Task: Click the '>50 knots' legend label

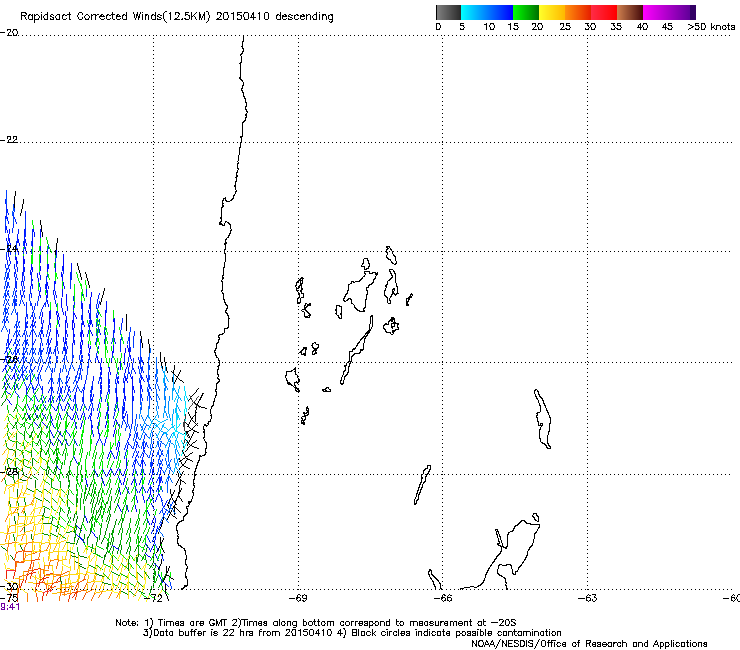Action: coord(711,27)
